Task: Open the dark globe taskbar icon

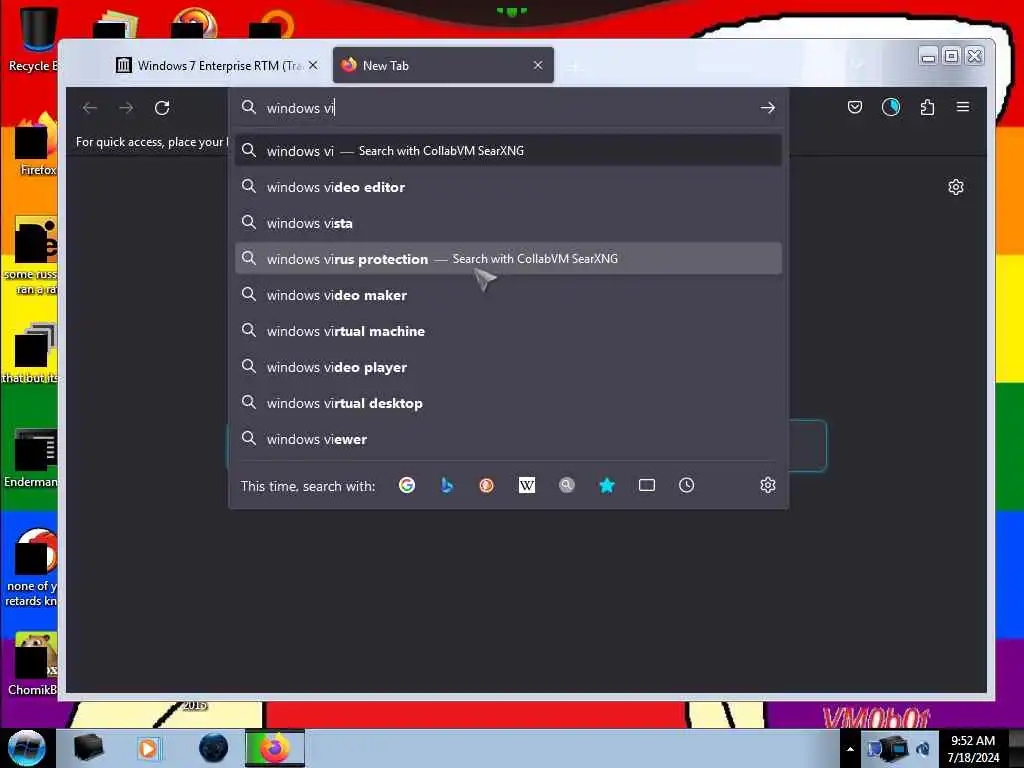Action: point(213,748)
